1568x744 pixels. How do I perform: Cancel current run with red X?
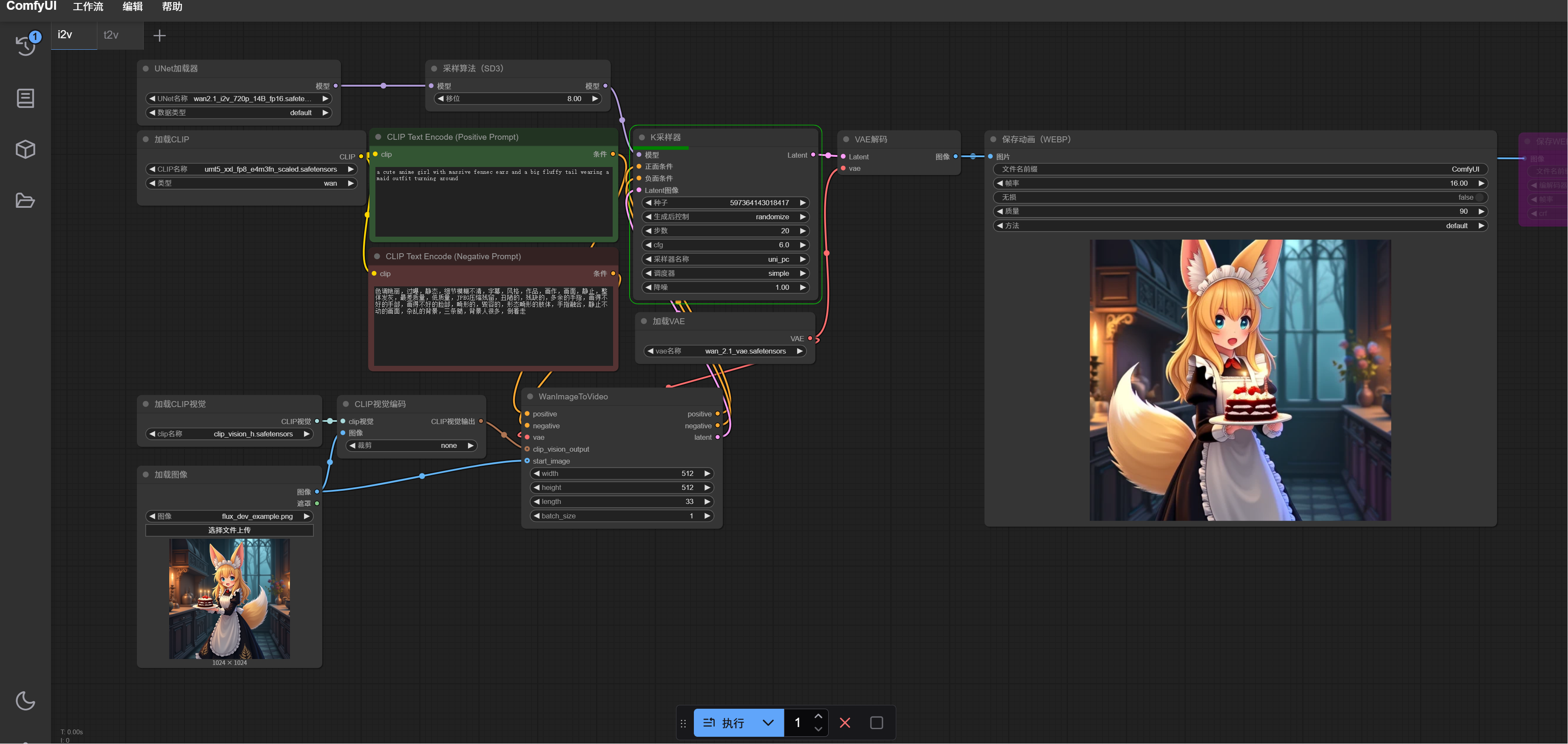(x=845, y=723)
